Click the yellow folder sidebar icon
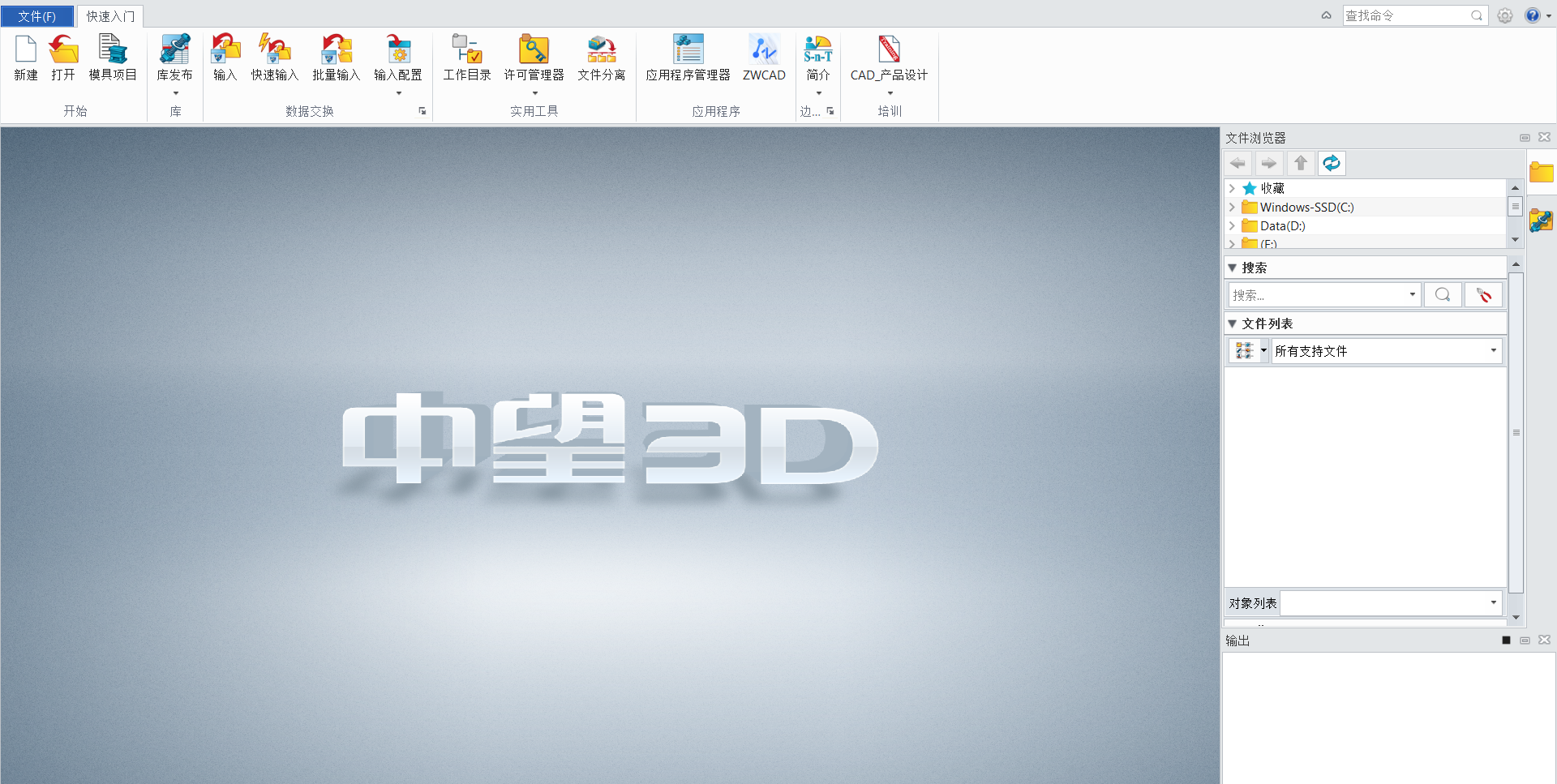This screenshot has width=1557, height=784. coord(1541,172)
